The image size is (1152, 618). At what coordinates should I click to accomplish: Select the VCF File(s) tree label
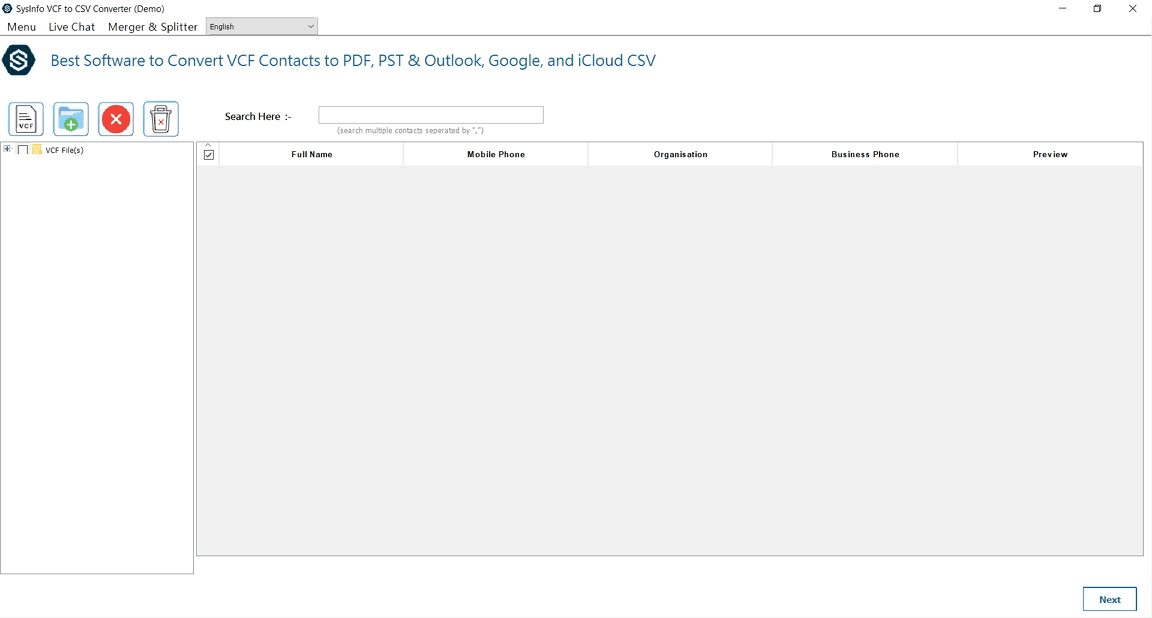[x=65, y=150]
